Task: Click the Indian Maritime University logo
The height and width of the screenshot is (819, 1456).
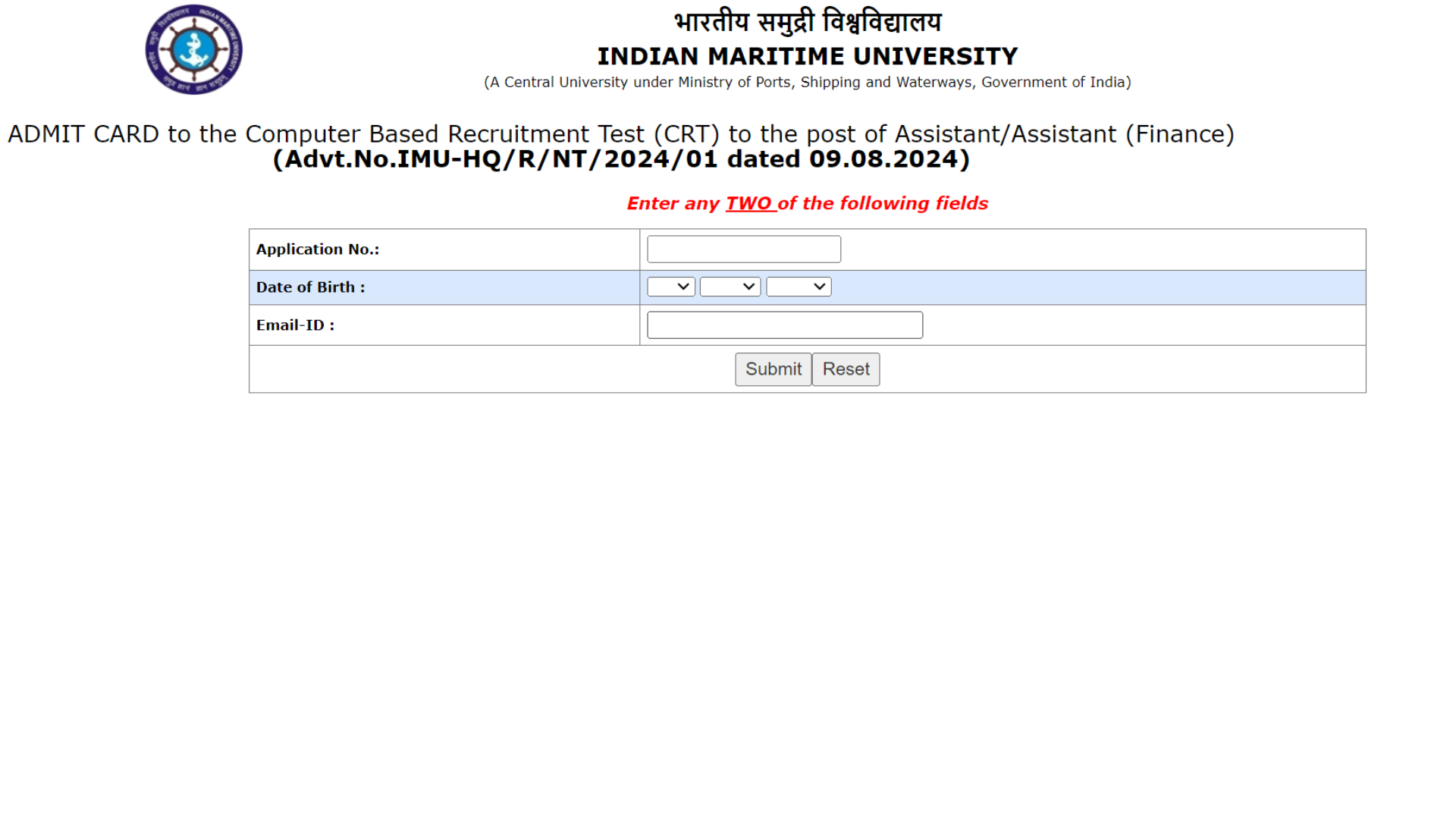Action: (x=194, y=49)
